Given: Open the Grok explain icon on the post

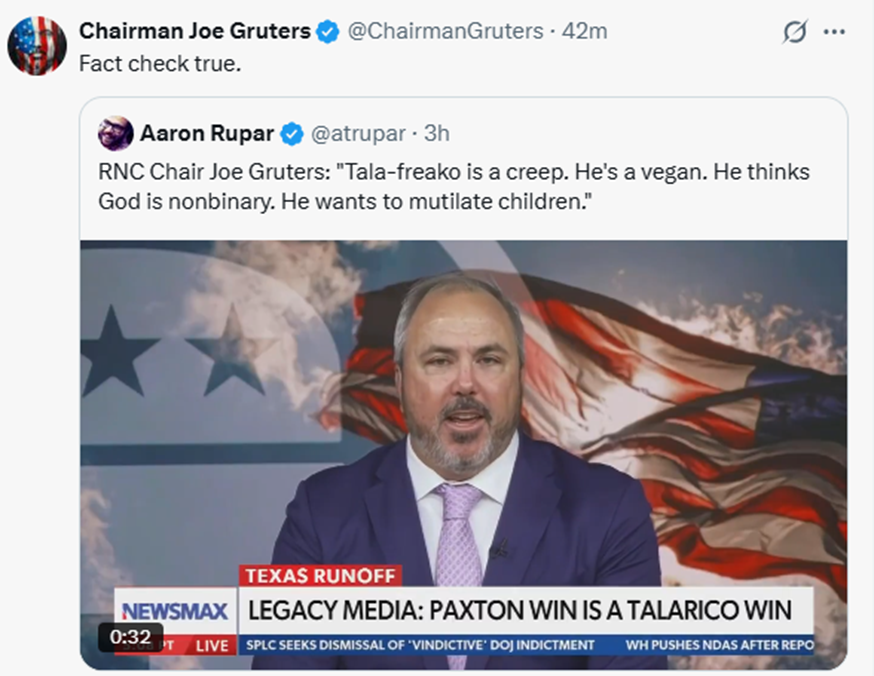Looking at the screenshot, I should tap(794, 31).
